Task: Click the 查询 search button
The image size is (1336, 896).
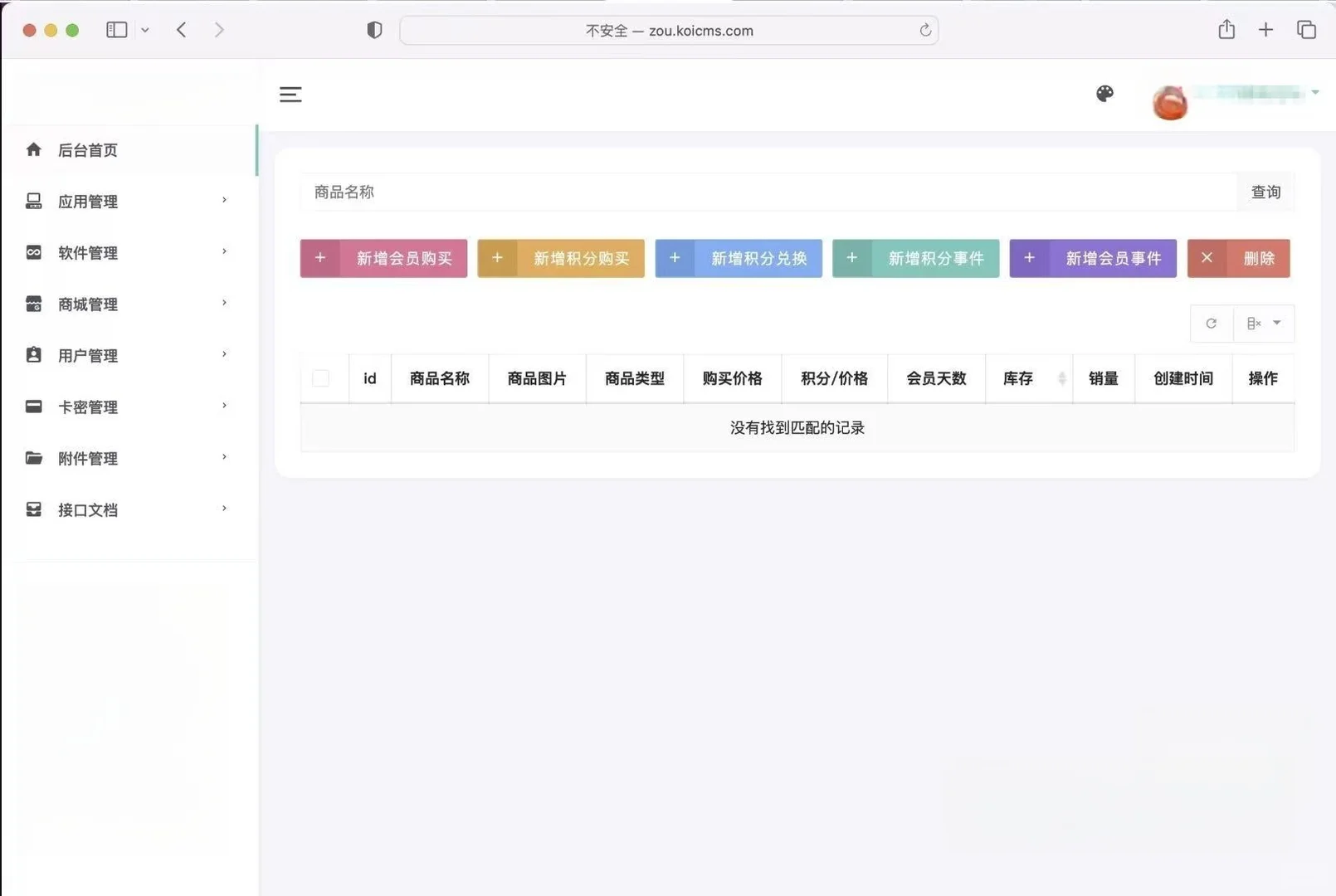Action: [1265, 192]
